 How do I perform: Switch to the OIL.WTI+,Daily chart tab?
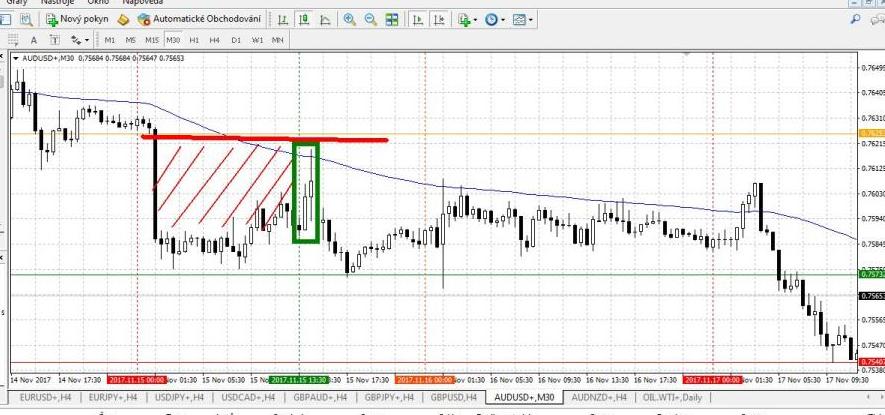672,397
